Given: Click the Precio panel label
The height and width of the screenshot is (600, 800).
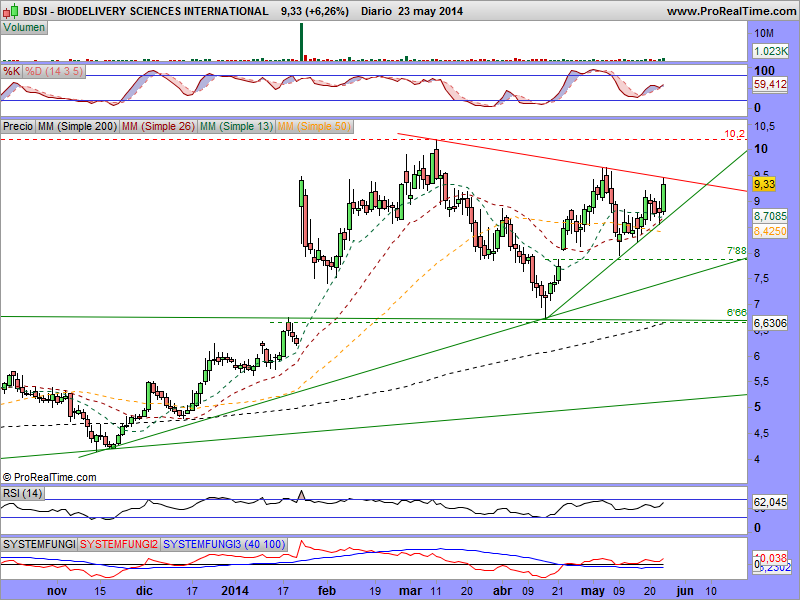Looking at the screenshot, I should 18,126.
